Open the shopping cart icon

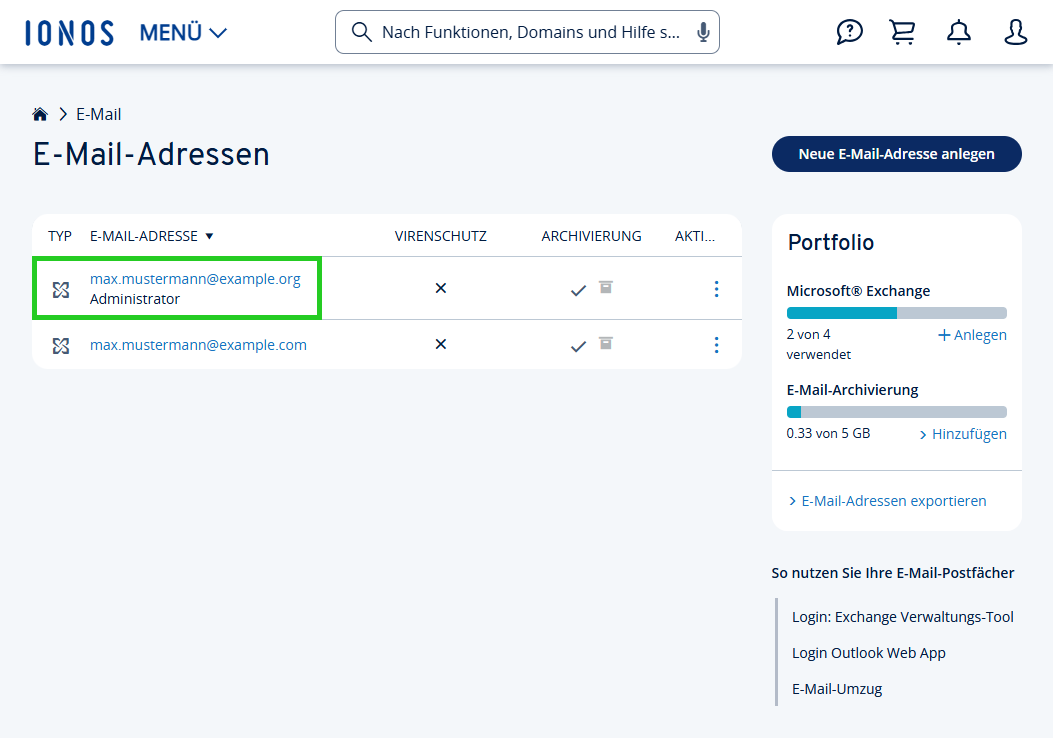903,32
